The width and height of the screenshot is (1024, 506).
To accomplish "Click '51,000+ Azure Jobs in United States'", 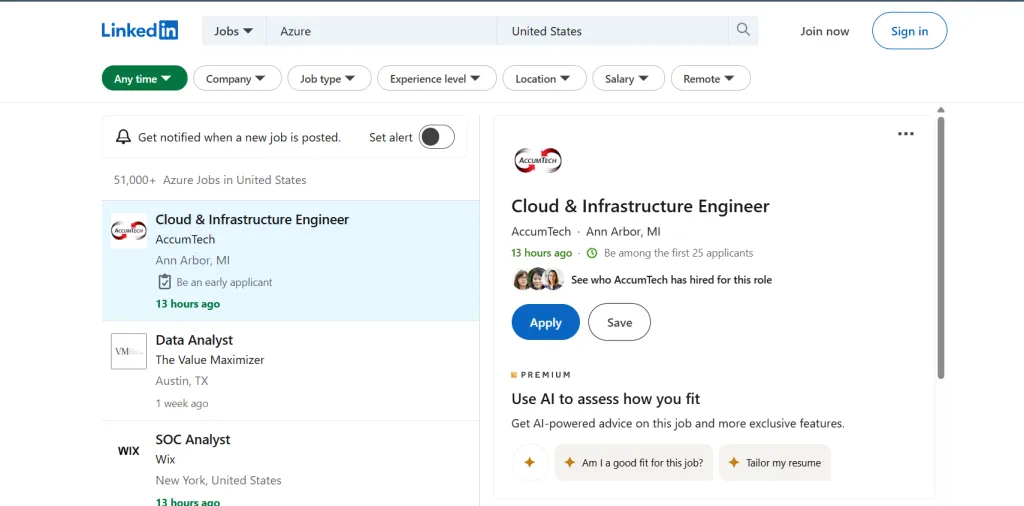I will (210, 180).
